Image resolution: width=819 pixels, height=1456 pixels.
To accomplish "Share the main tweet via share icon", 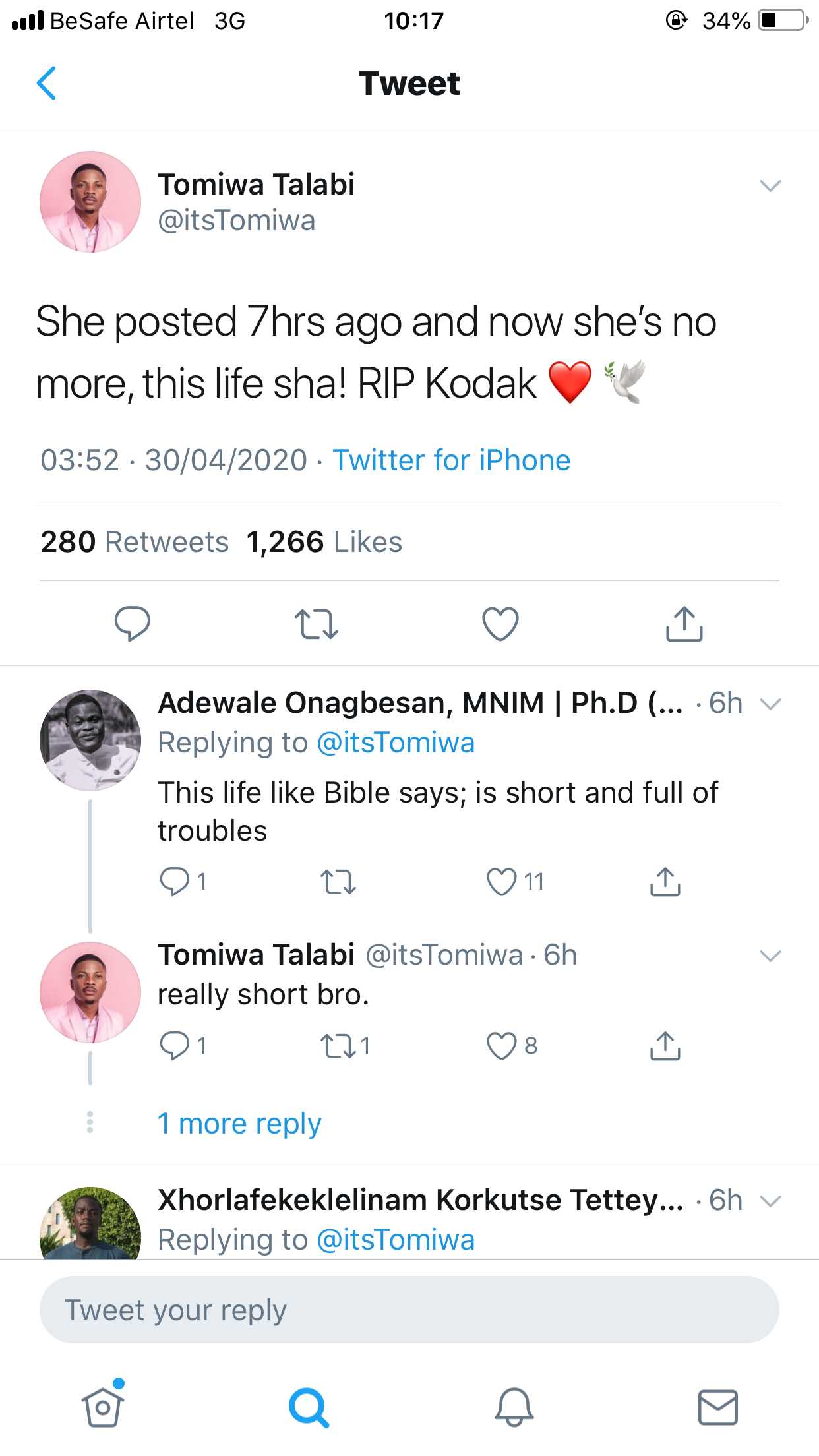I will (x=684, y=624).
